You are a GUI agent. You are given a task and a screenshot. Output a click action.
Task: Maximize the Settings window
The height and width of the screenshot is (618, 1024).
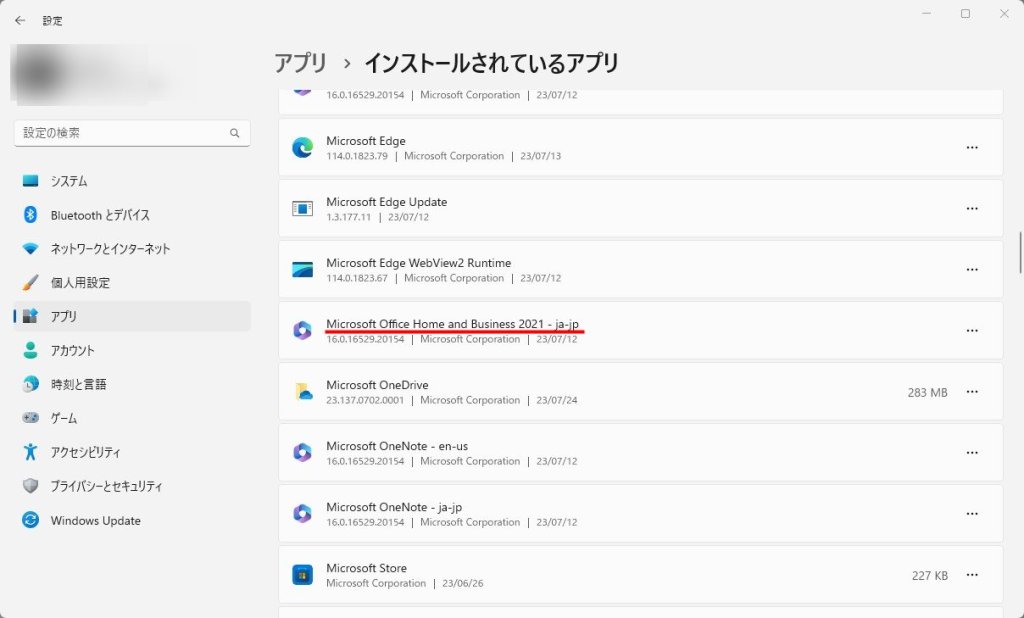click(x=965, y=14)
